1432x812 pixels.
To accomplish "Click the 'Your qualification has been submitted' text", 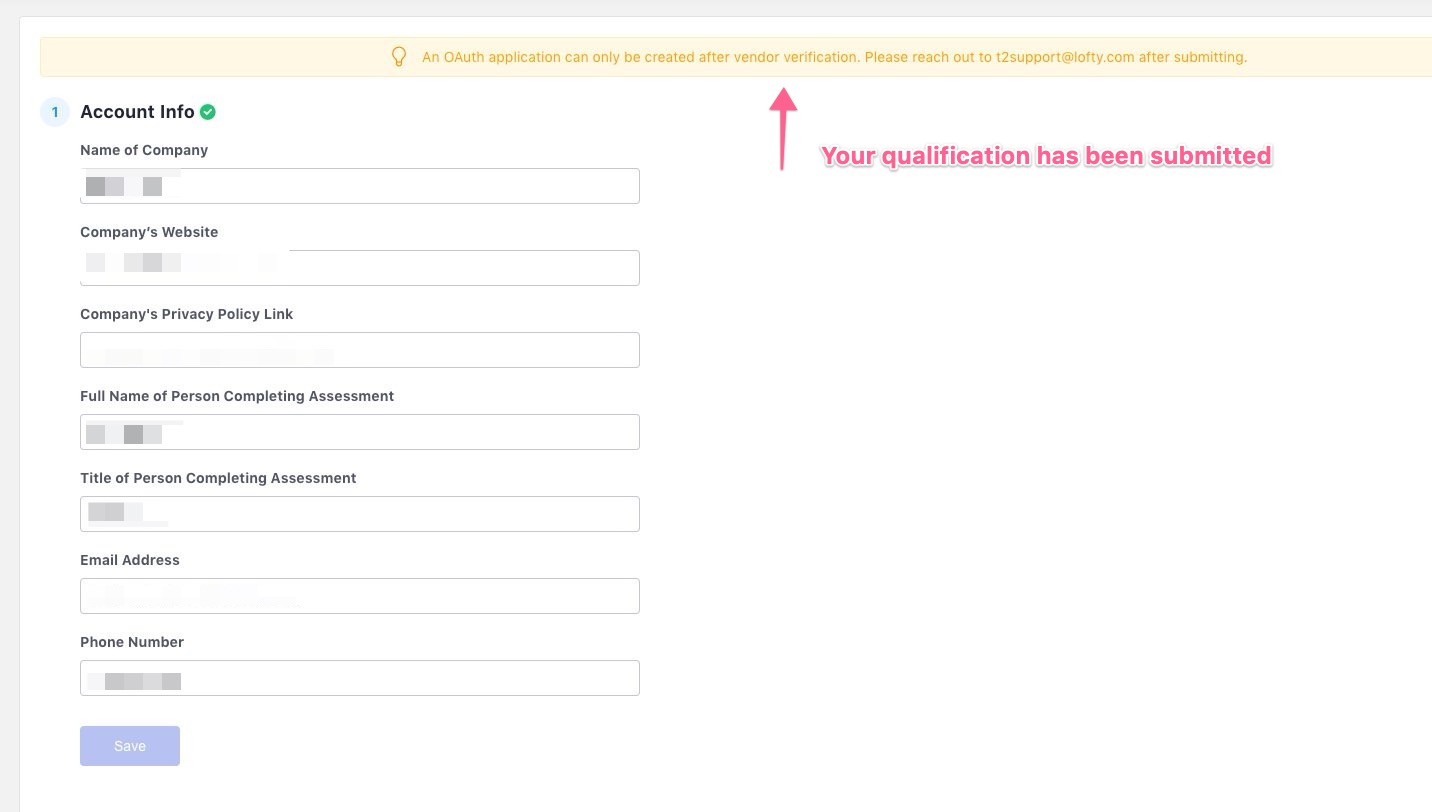I will coord(1046,156).
